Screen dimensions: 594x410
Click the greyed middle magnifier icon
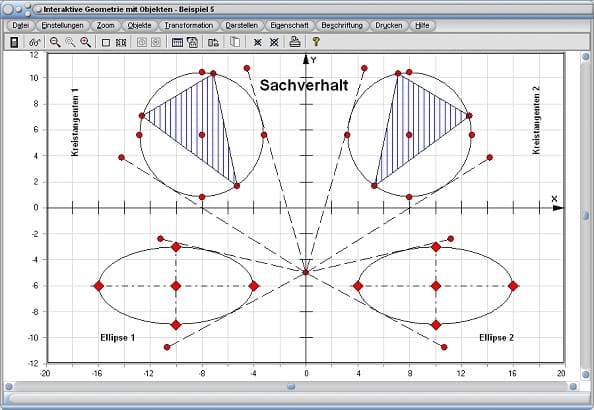pyautogui.click(x=70, y=42)
